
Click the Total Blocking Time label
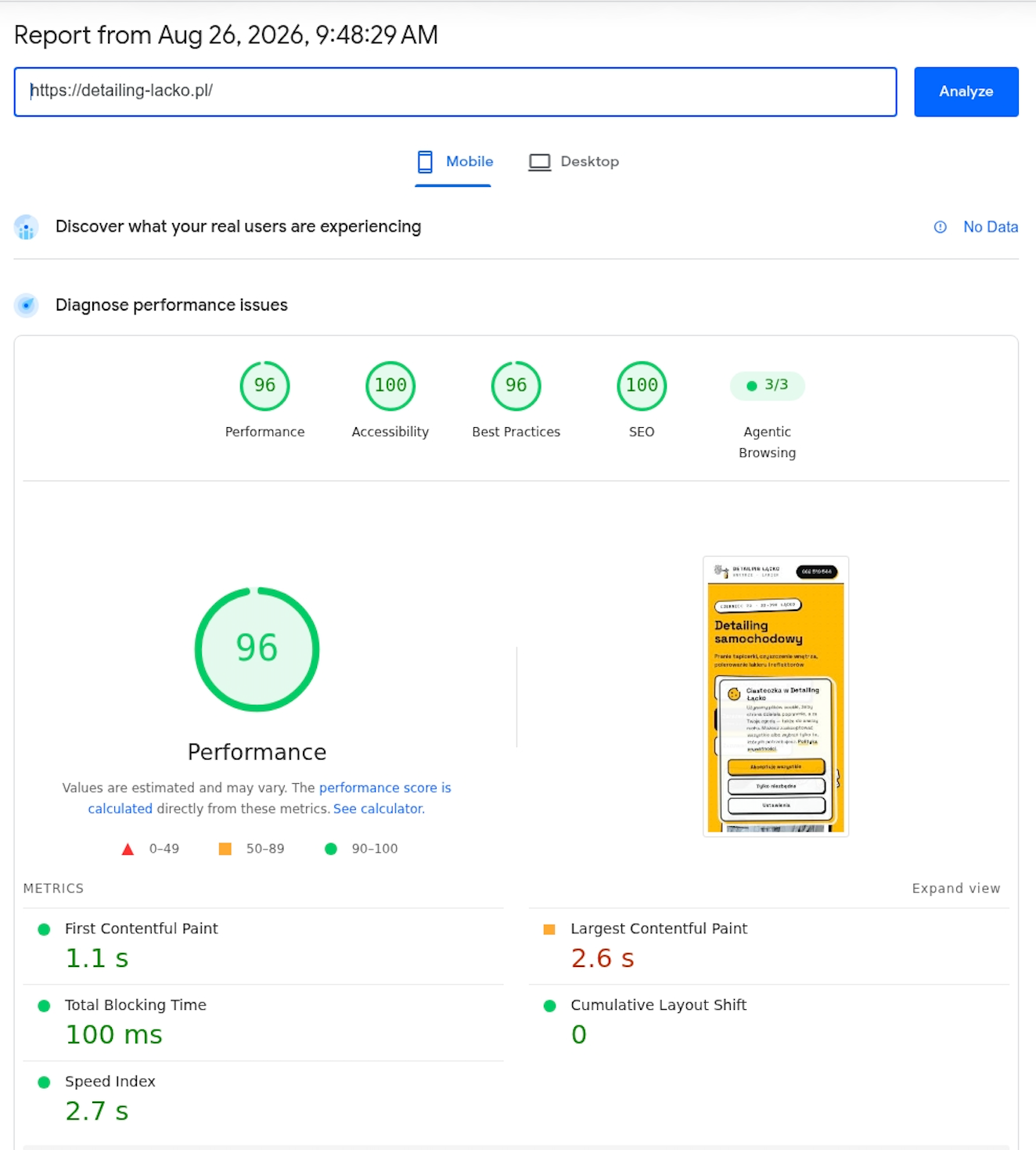click(x=135, y=1005)
